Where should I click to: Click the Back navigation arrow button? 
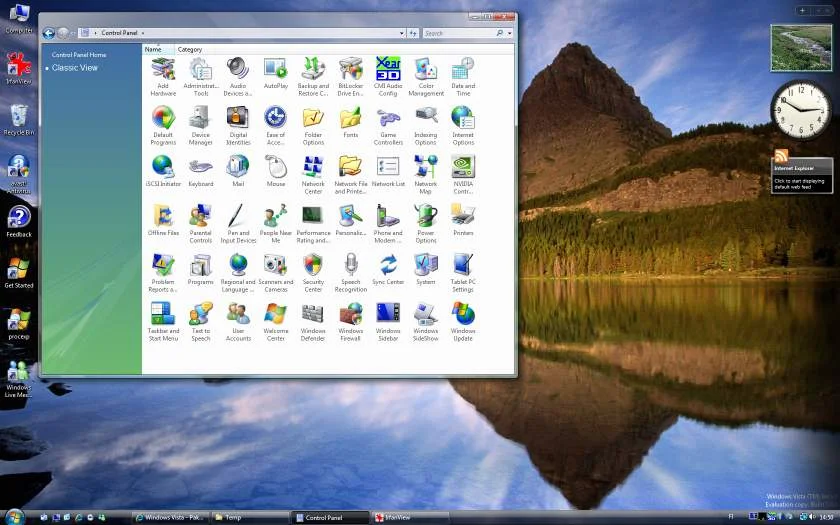pos(48,33)
